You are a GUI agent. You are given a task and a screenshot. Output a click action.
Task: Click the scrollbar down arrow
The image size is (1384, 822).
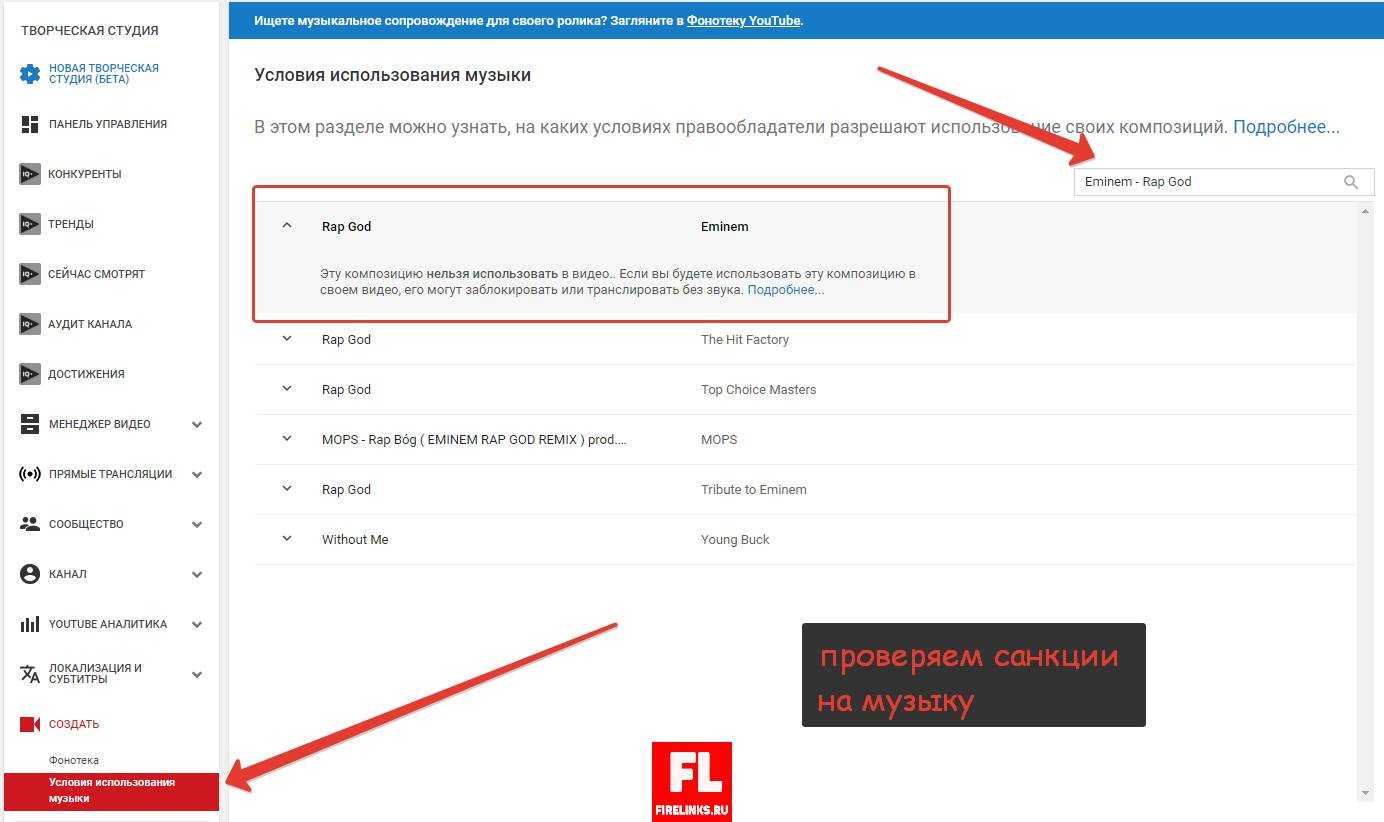click(1366, 793)
